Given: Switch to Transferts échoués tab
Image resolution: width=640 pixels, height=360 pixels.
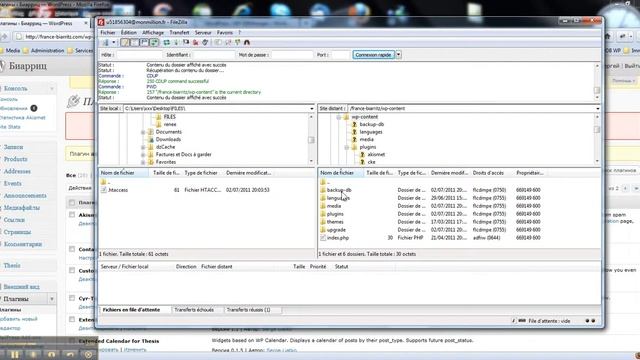Looking at the screenshot, I should [x=194, y=310].
